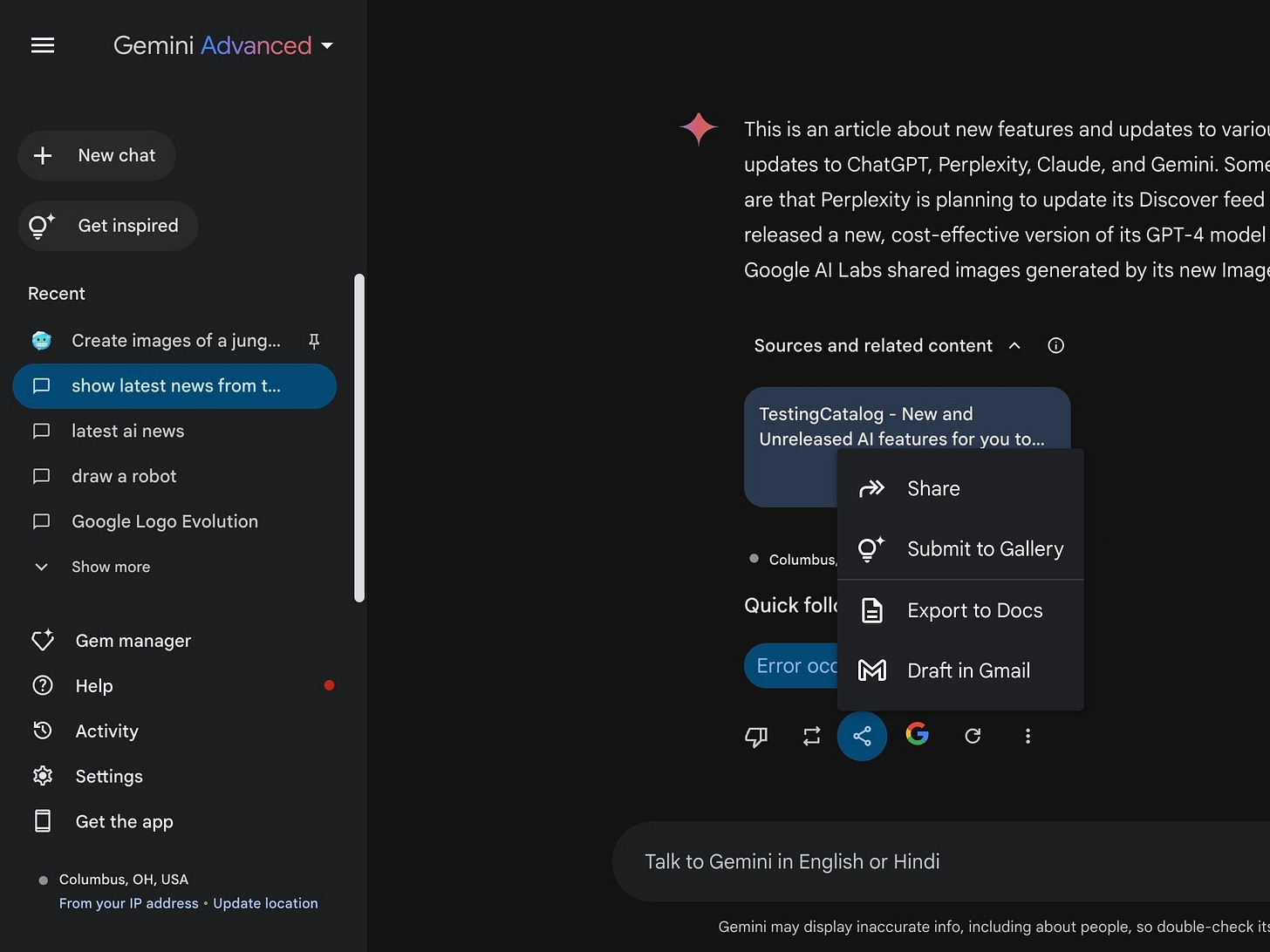Click the pin icon beside the jungle chat

314,341
